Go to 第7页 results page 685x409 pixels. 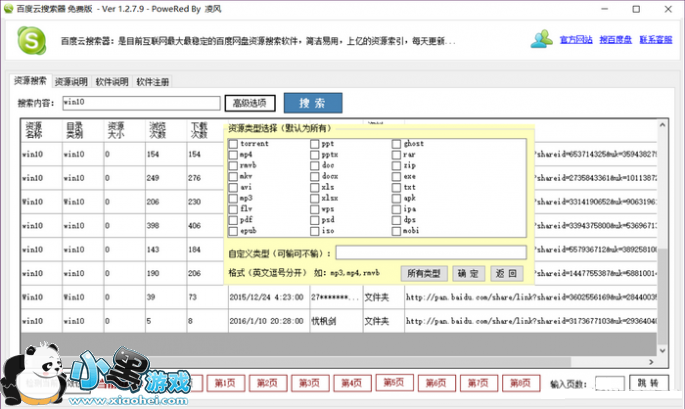click(479, 383)
